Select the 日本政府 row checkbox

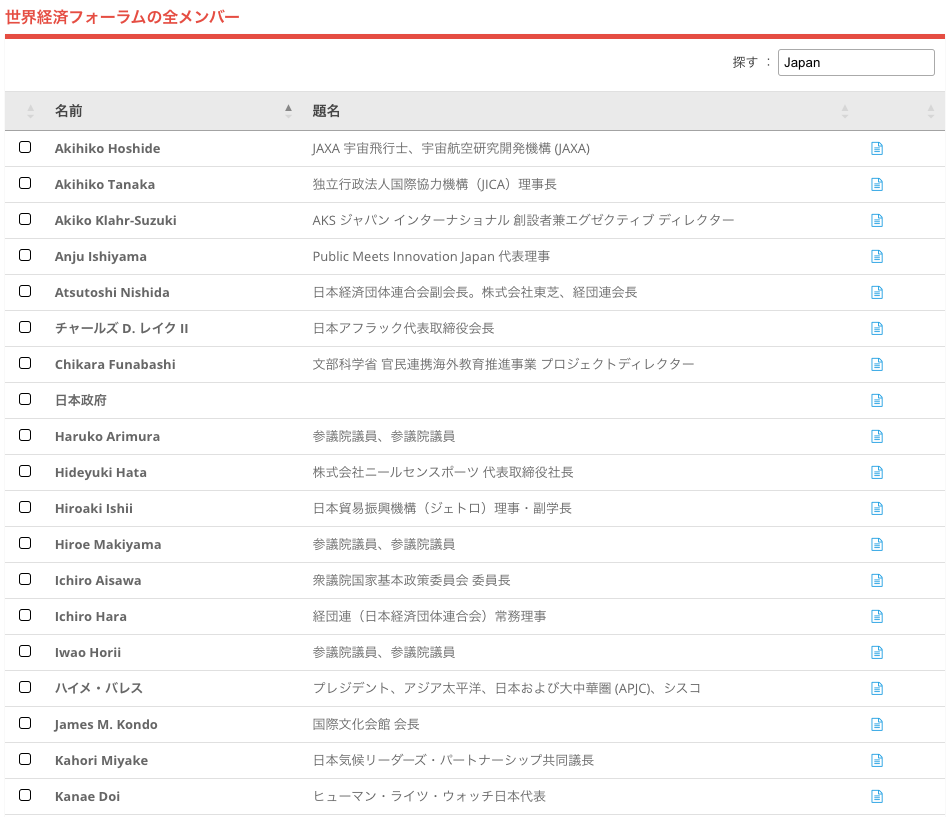(25, 399)
